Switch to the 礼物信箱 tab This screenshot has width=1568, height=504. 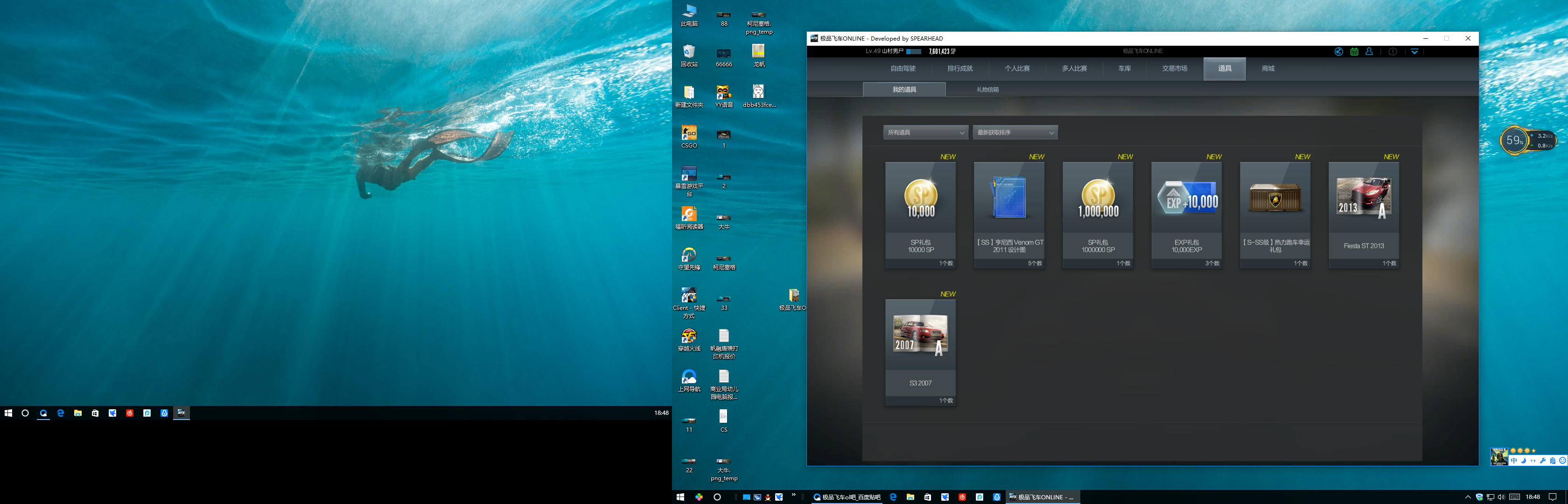987,90
